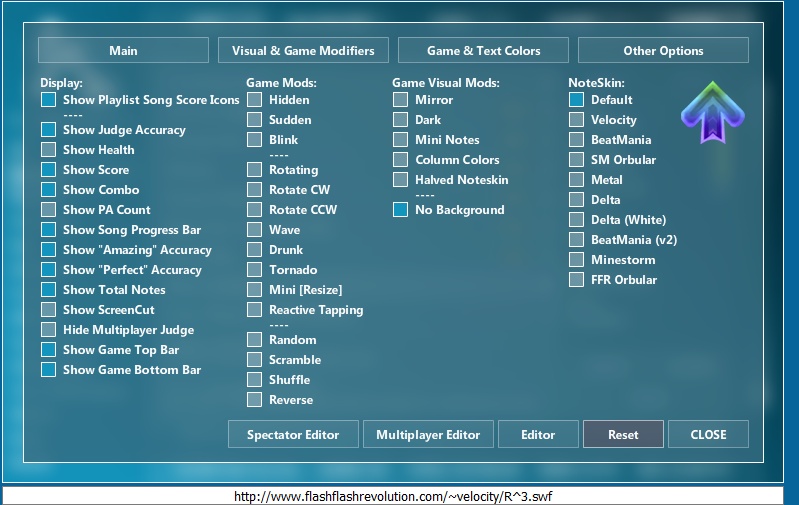Click the Spectator Editor button
The height and width of the screenshot is (505, 799).
coord(293,434)
